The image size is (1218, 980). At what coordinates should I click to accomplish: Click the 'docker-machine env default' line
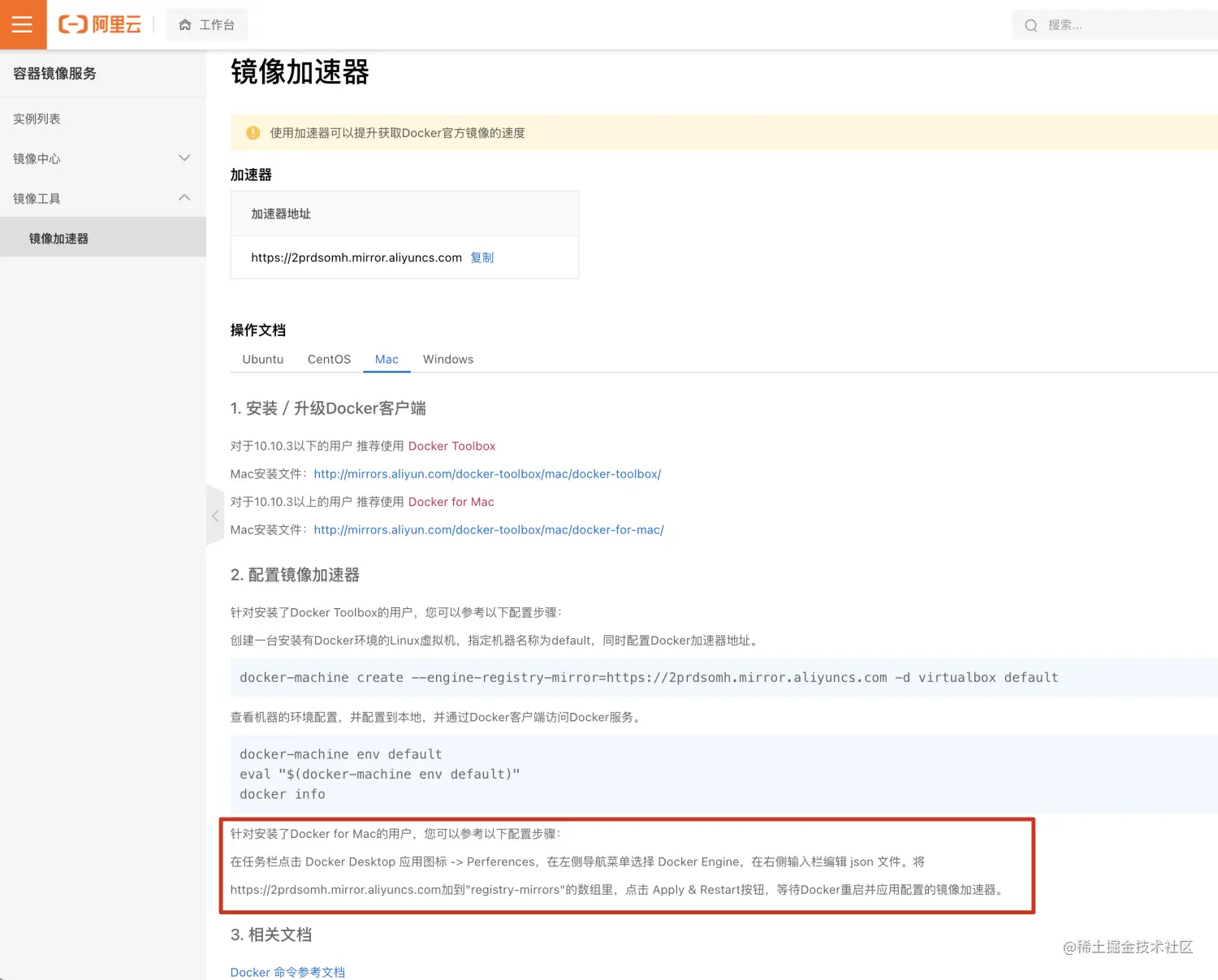click(341, 754)
